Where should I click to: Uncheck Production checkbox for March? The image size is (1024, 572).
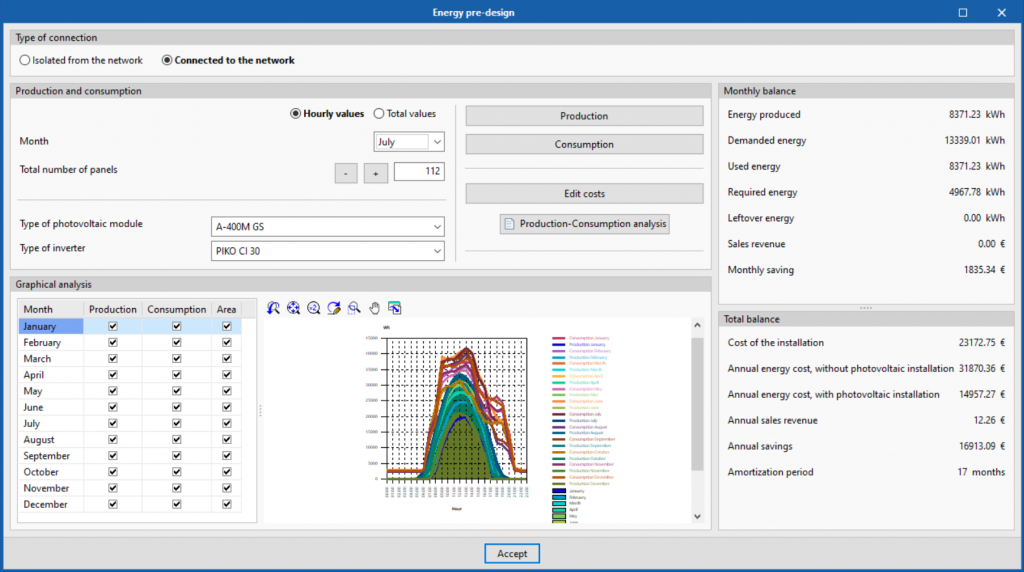point(113,359)
